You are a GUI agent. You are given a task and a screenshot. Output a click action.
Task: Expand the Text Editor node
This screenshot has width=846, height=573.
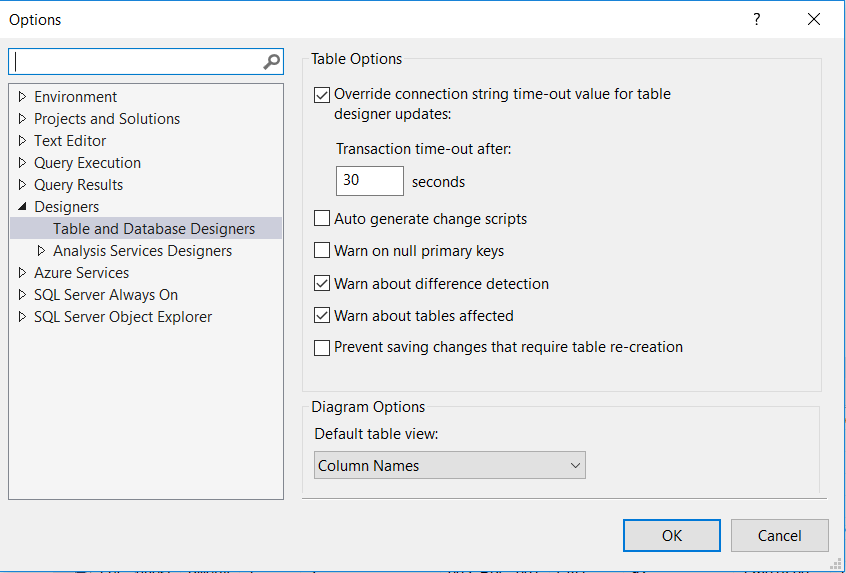point(23,141)
